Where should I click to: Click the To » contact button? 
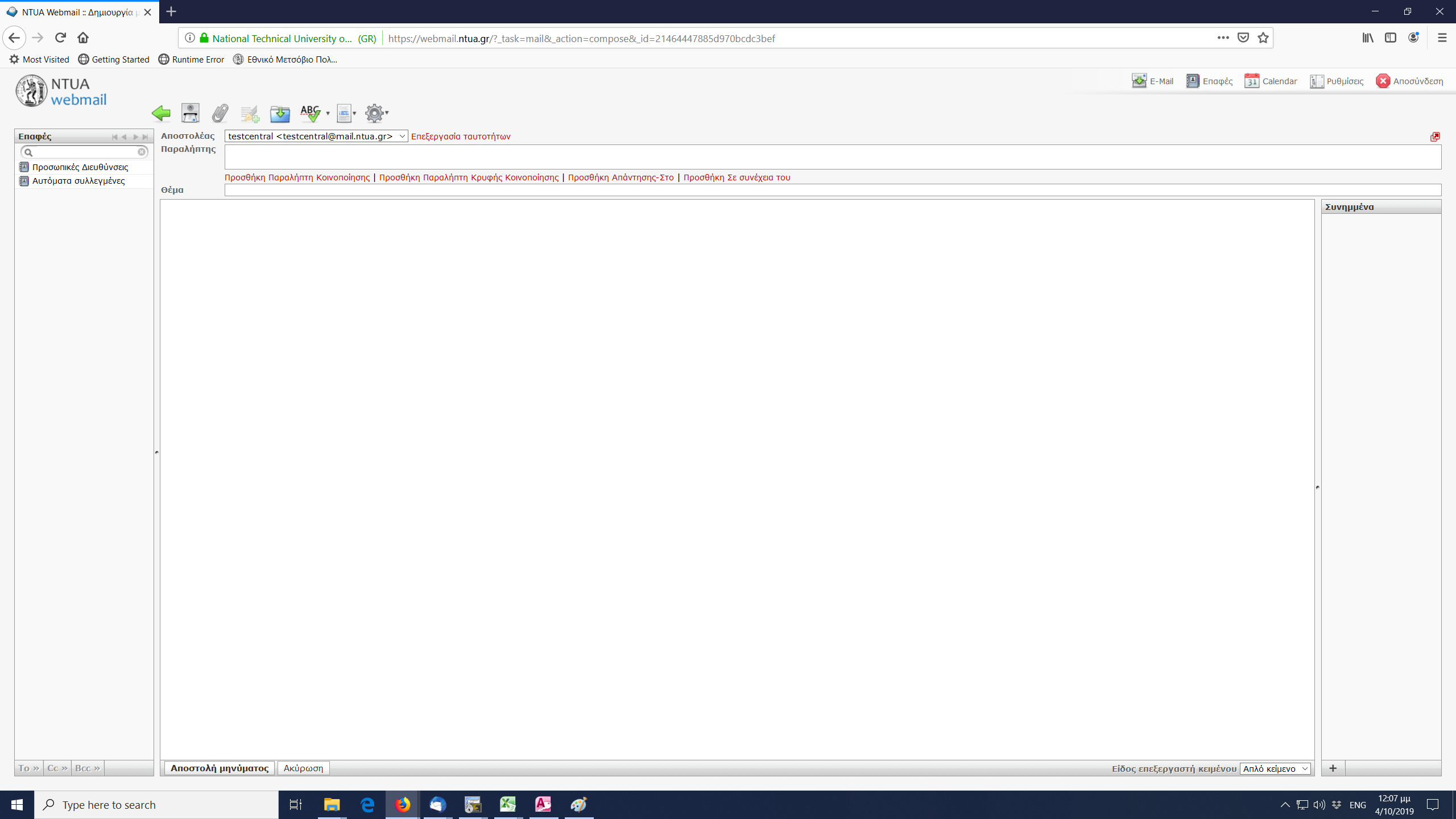point(28,768)
